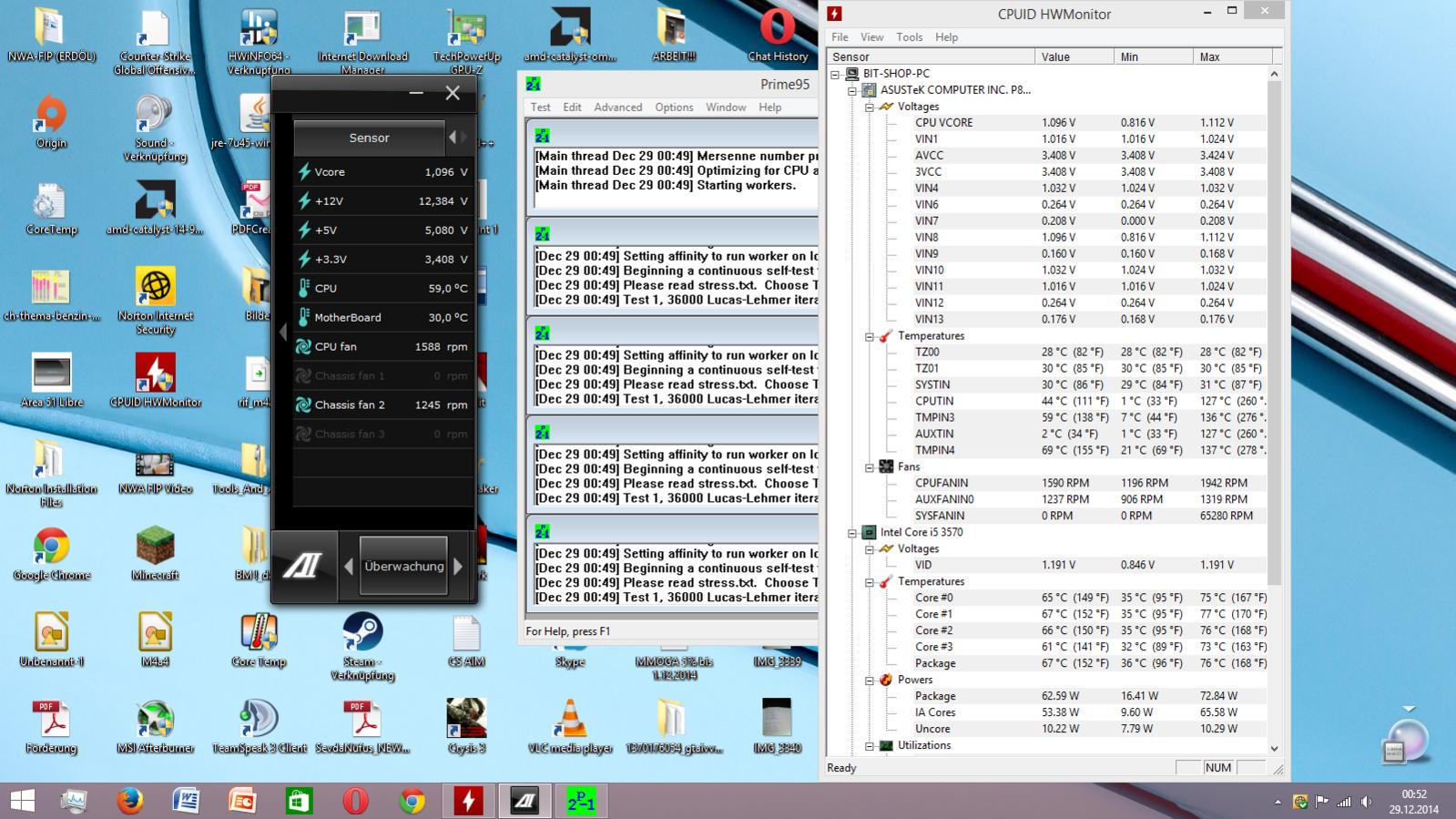The image size is (1456, 819).
Task: Open HWMonitor Tools menu
Action: coord(909,37)
